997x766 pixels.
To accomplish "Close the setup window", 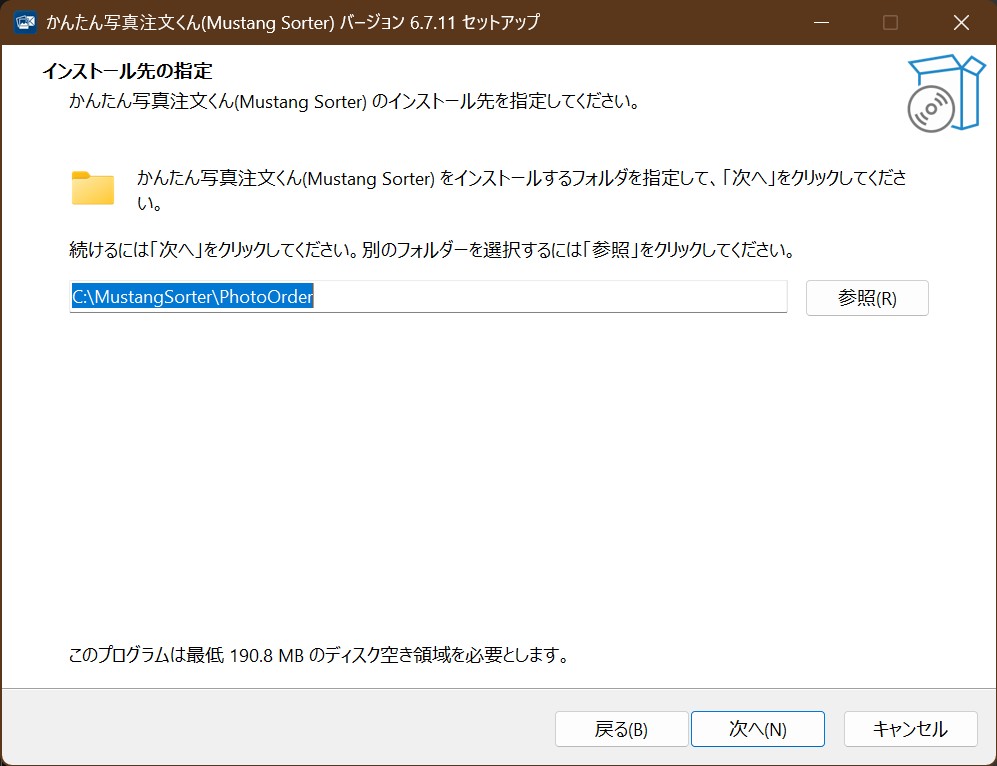I will pyautogui.click(x=961, y=22).
